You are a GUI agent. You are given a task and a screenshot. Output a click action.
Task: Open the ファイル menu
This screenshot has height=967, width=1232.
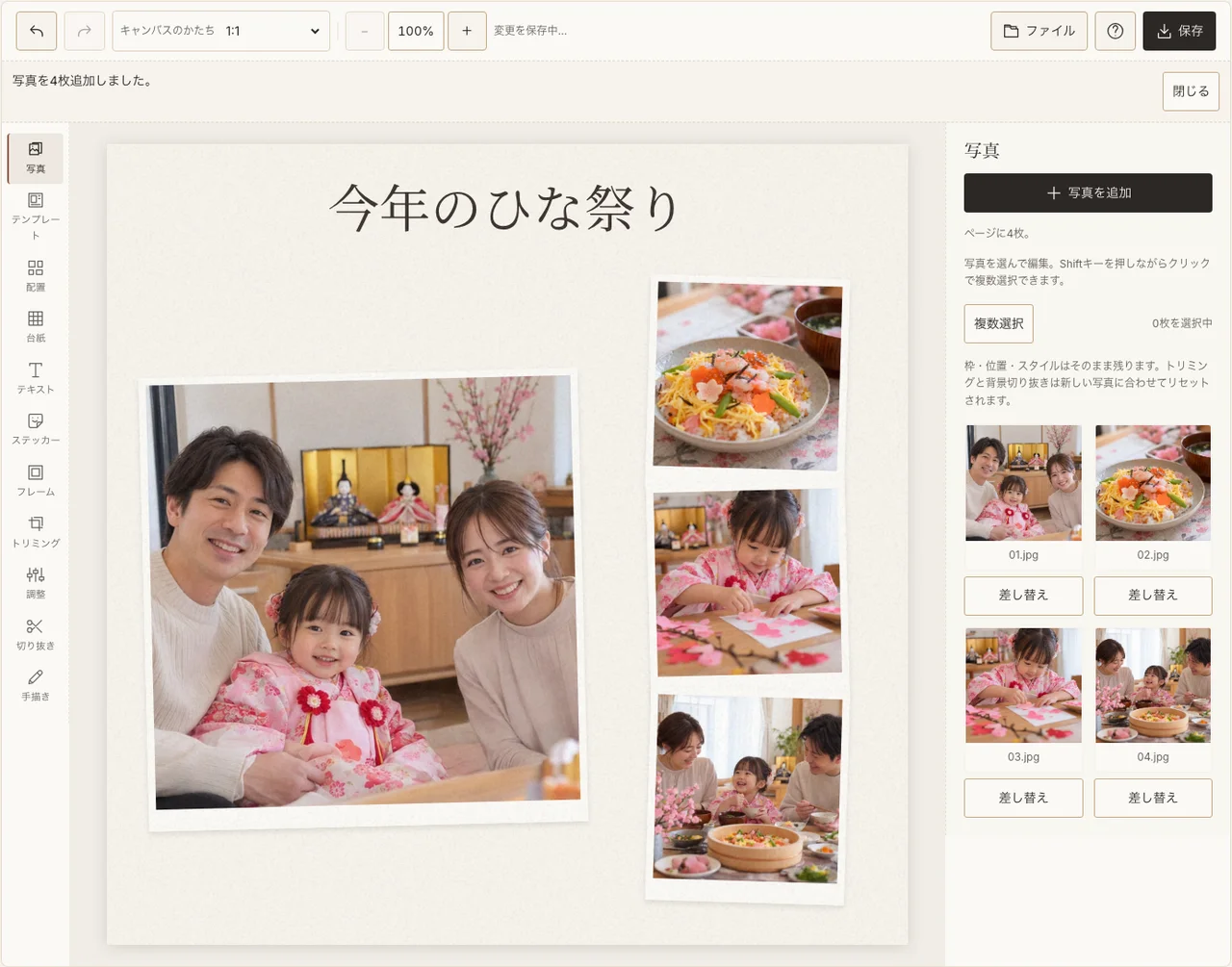1039,31
